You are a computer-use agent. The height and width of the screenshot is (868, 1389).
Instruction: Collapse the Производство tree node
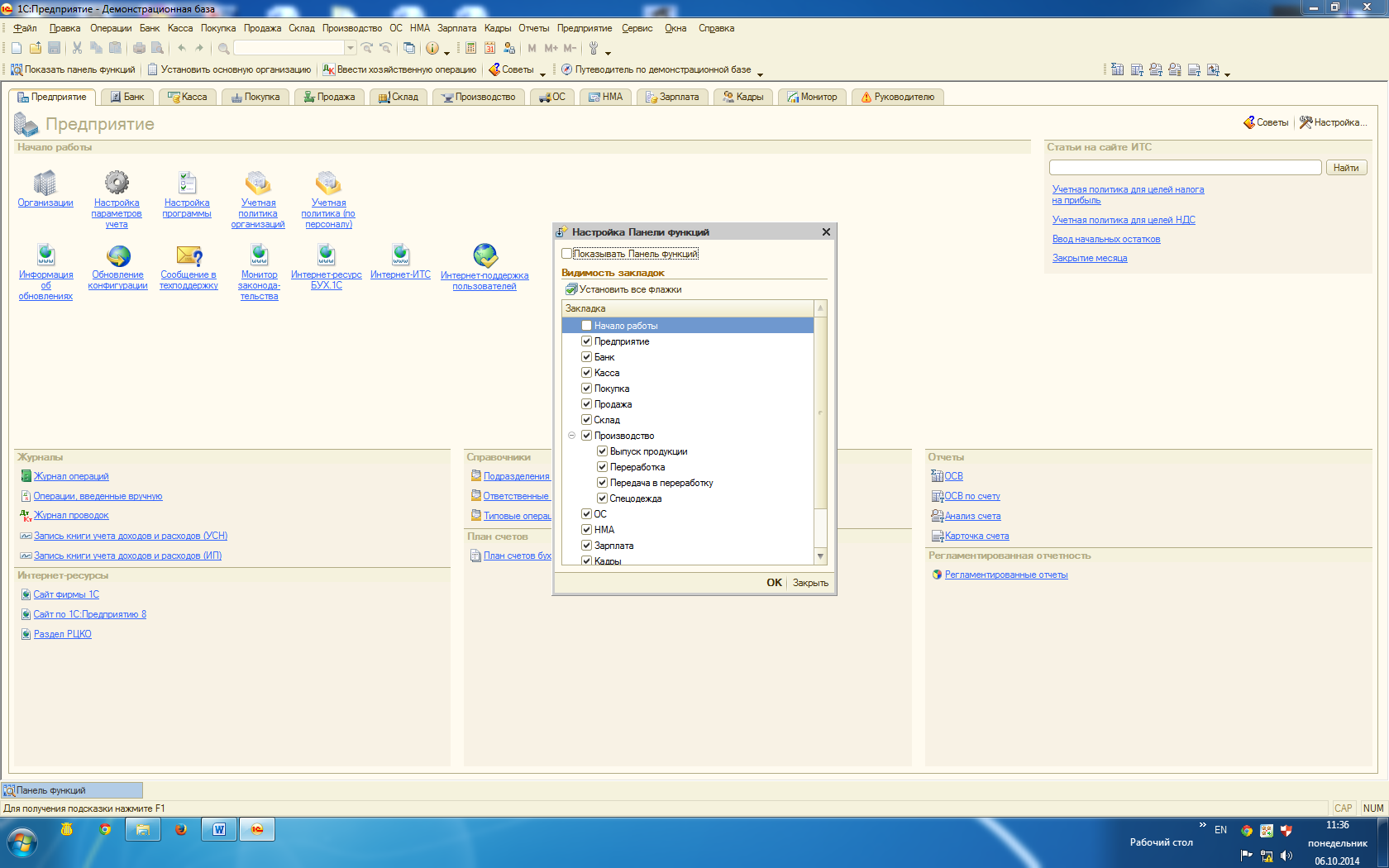[571, 436]
